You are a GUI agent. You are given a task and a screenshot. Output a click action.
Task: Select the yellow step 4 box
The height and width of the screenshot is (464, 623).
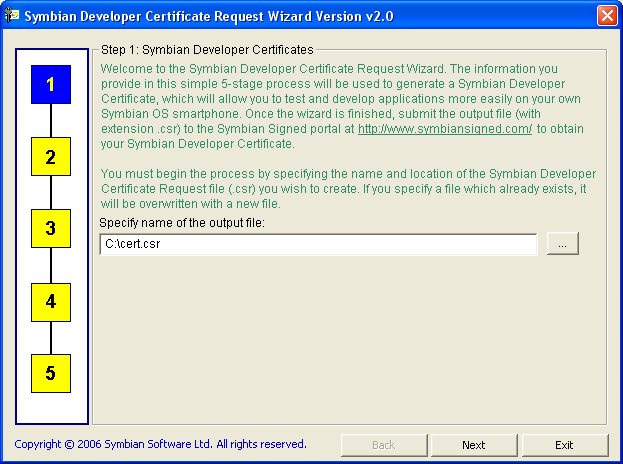coord(51,302)
